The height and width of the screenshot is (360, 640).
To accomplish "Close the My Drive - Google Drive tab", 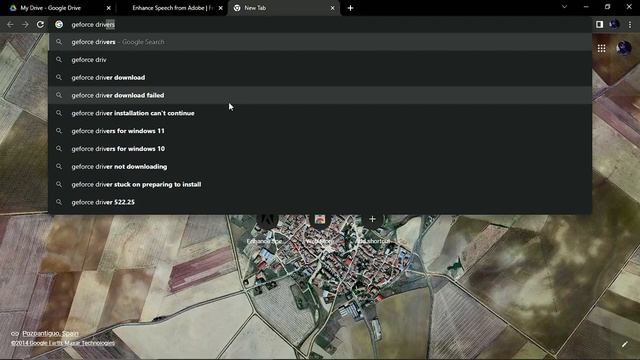I will click(109, 8).
